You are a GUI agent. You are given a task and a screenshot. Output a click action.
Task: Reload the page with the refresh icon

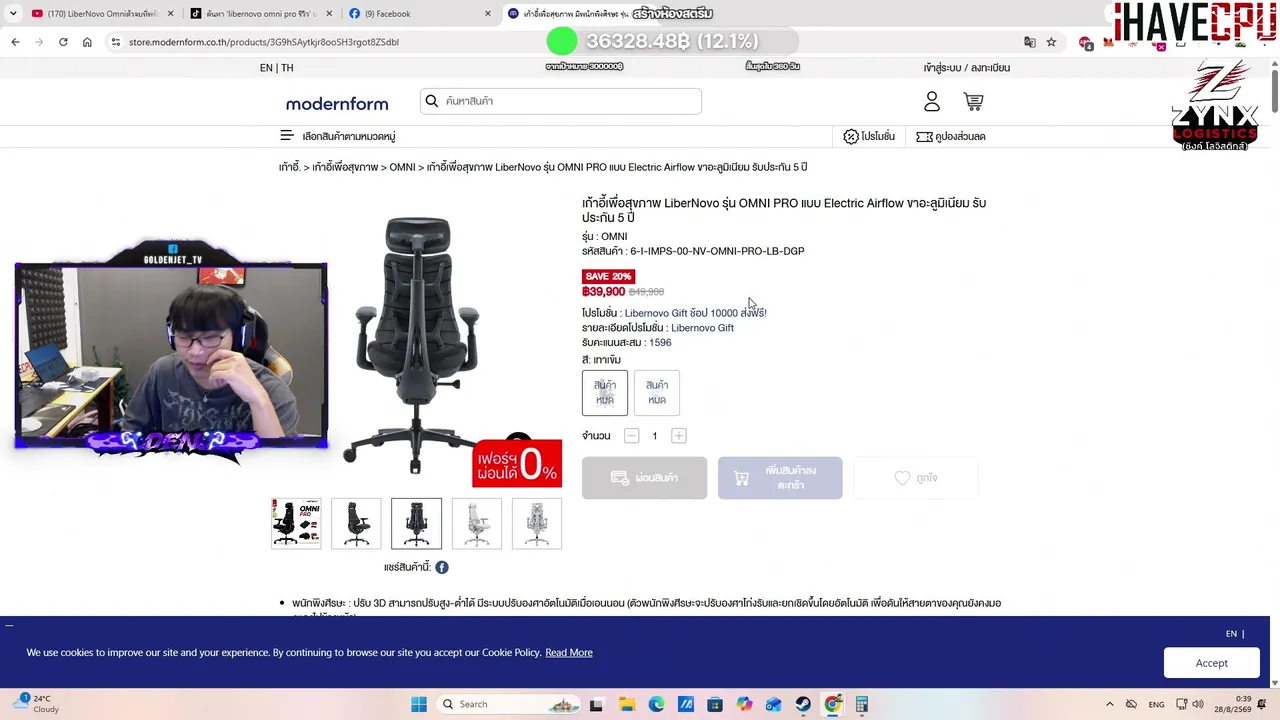tap(63, 42)
